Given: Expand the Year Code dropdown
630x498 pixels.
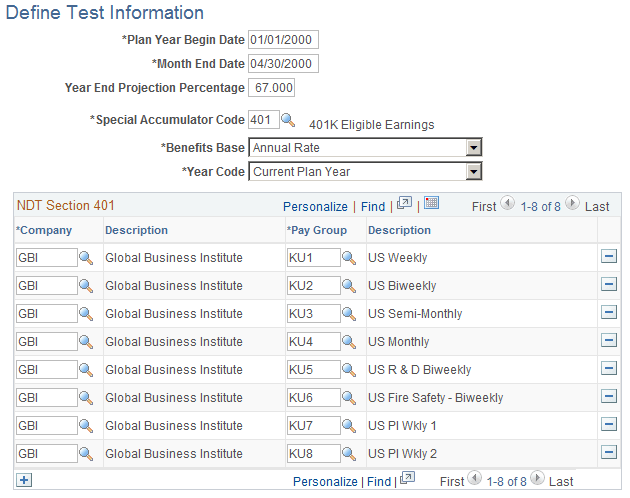Looking at the screenshot, I should click(474, 172).
